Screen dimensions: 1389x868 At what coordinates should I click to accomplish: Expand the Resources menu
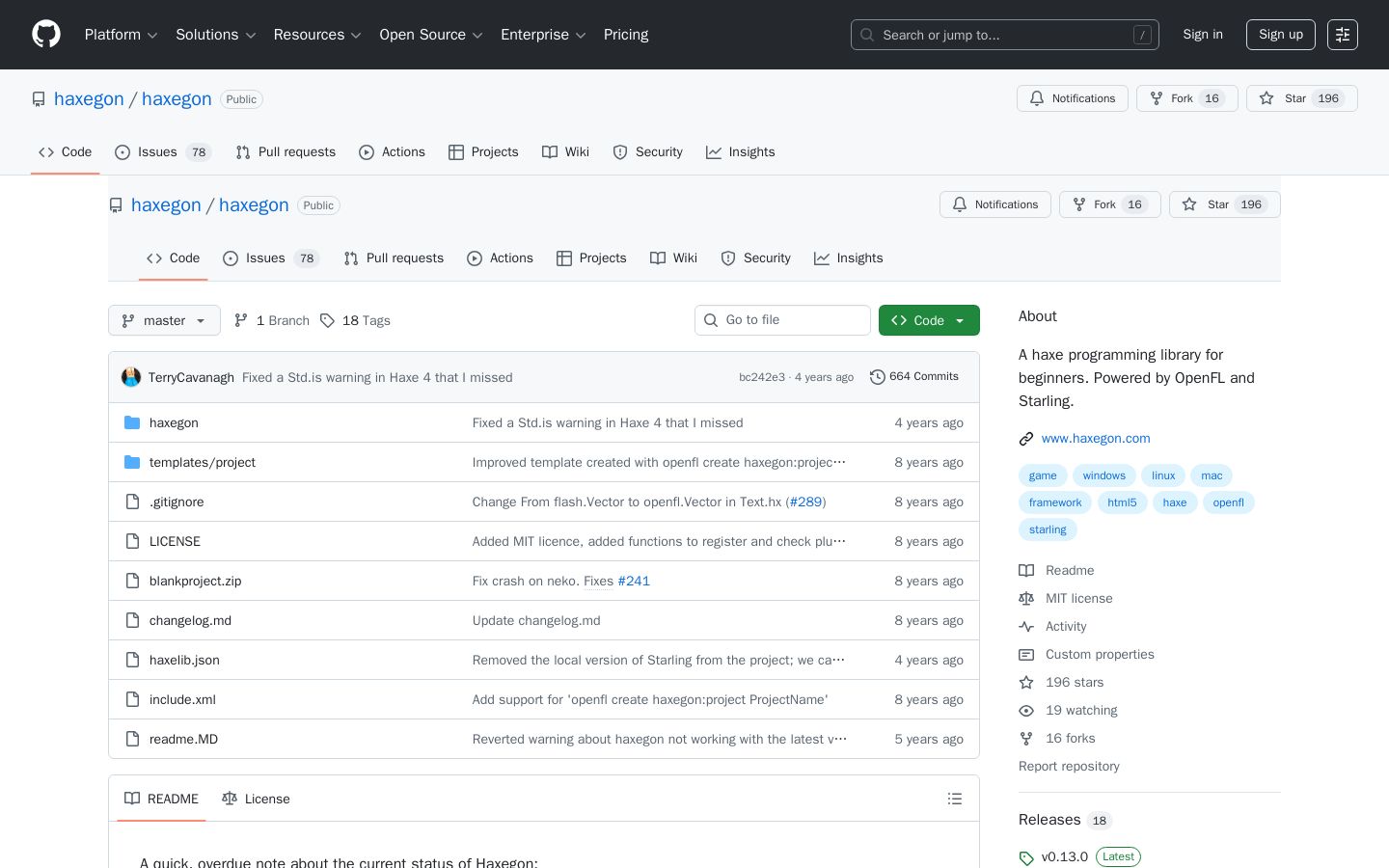(317, 35)
